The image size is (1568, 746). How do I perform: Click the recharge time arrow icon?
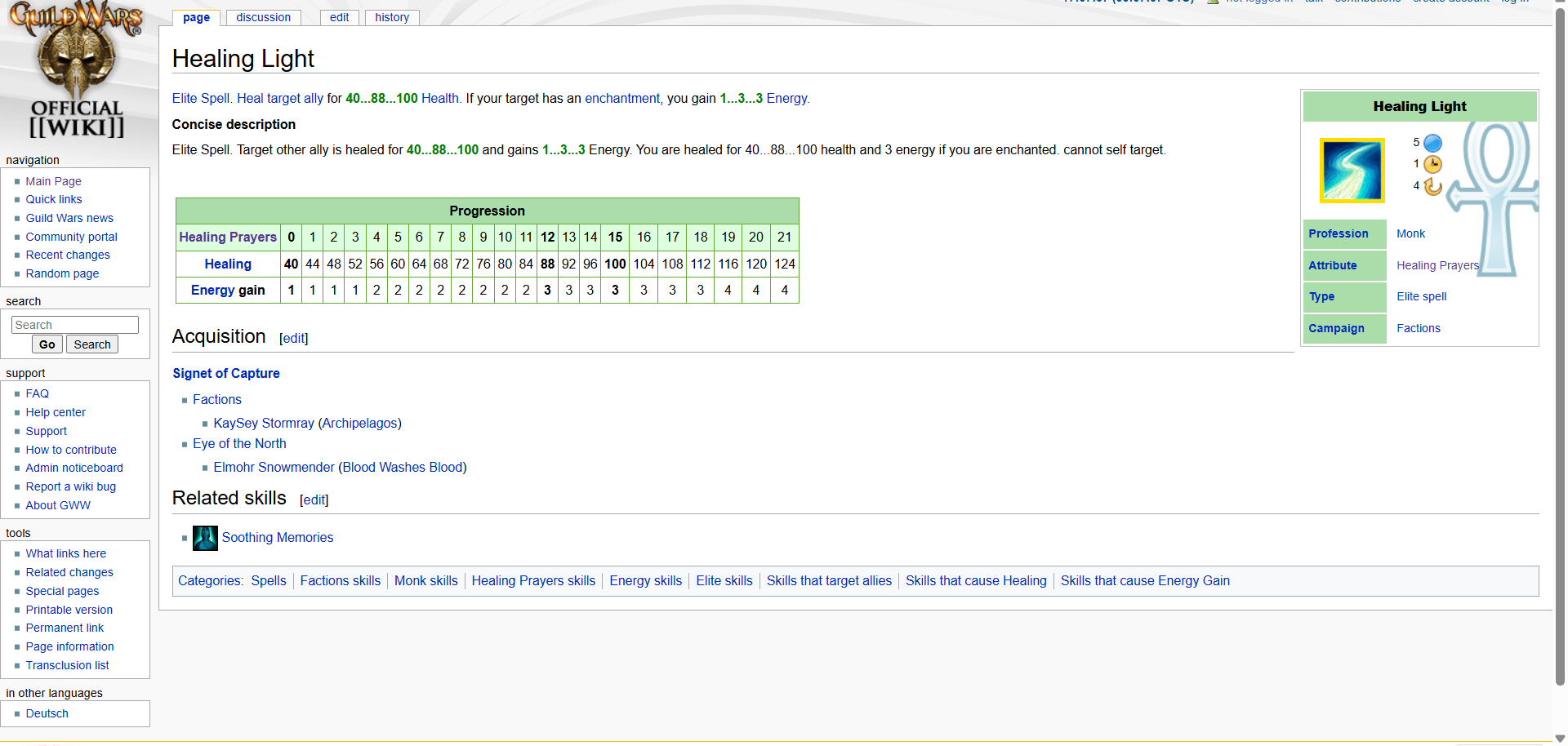(1432, 186)
